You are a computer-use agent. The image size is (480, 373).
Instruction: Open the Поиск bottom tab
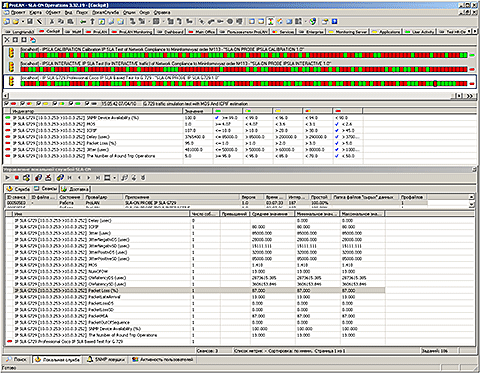pyautogui.click(x=17, y=360)
